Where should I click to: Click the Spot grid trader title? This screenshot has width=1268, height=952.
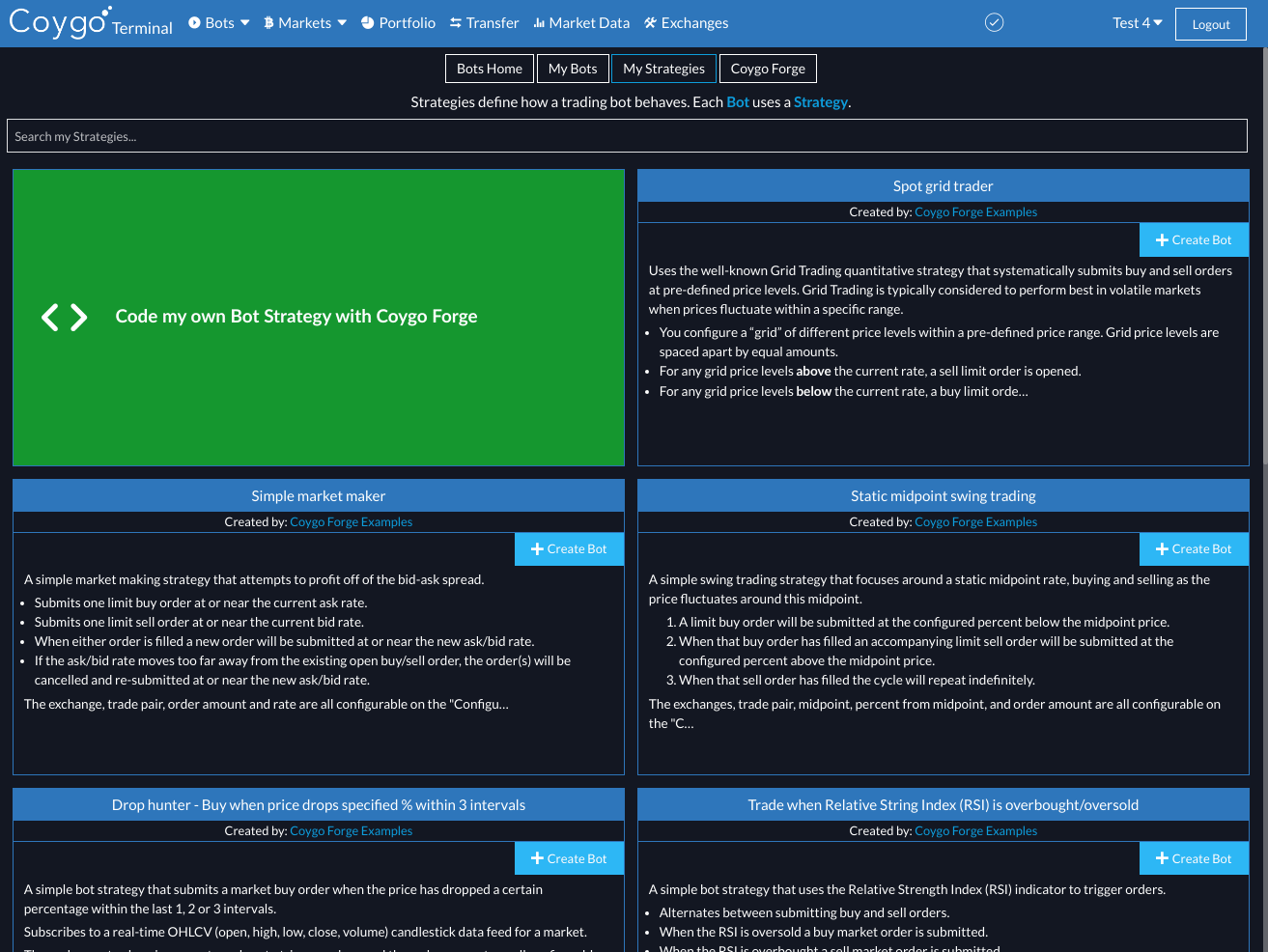click(x=944, y=186)
